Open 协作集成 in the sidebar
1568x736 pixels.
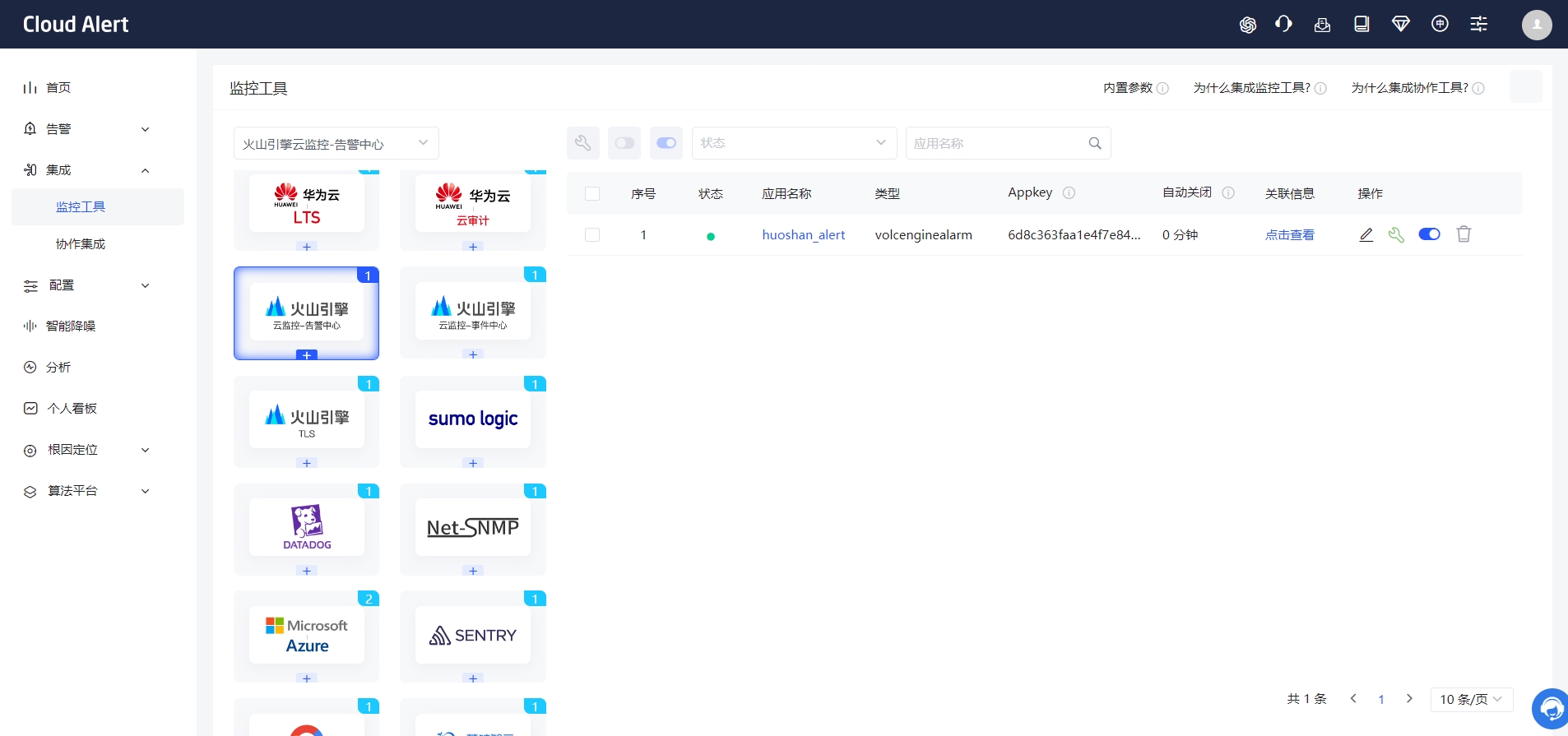point(81,243)
